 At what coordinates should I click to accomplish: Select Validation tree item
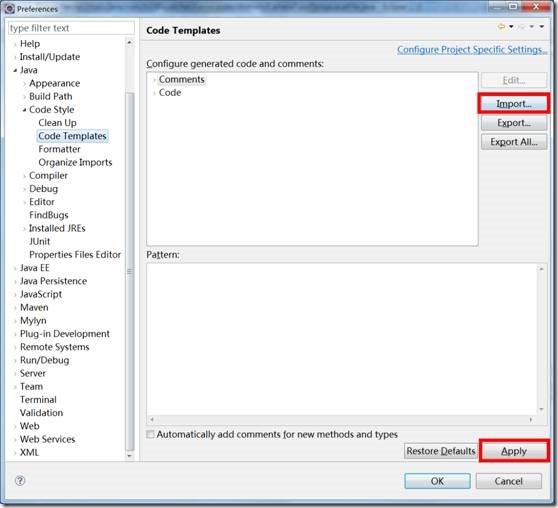point(41,413)
